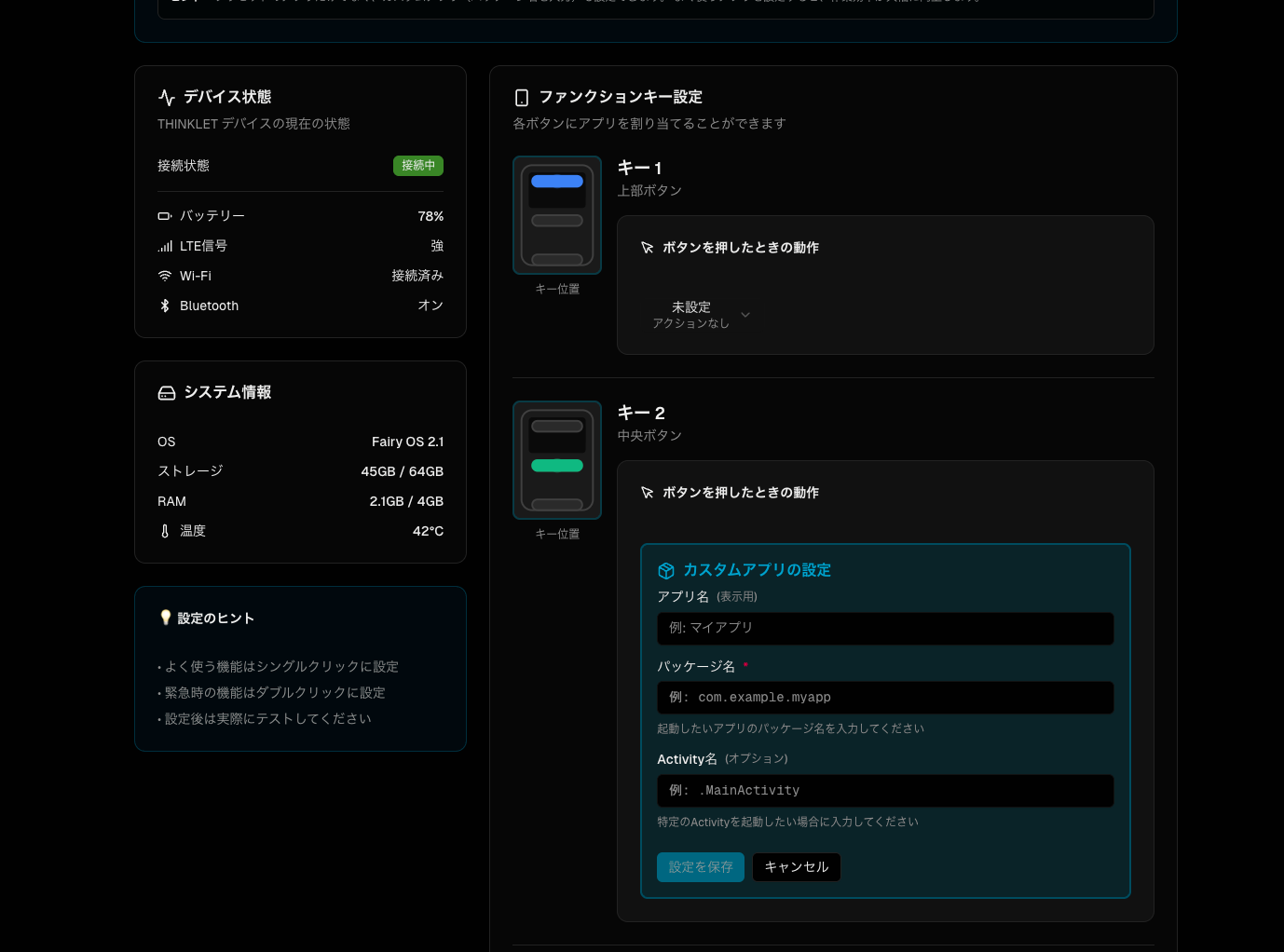Viewport: 1284px width, 952px height.
Task: Click the キャンセル button
Action: coord(797,867)
